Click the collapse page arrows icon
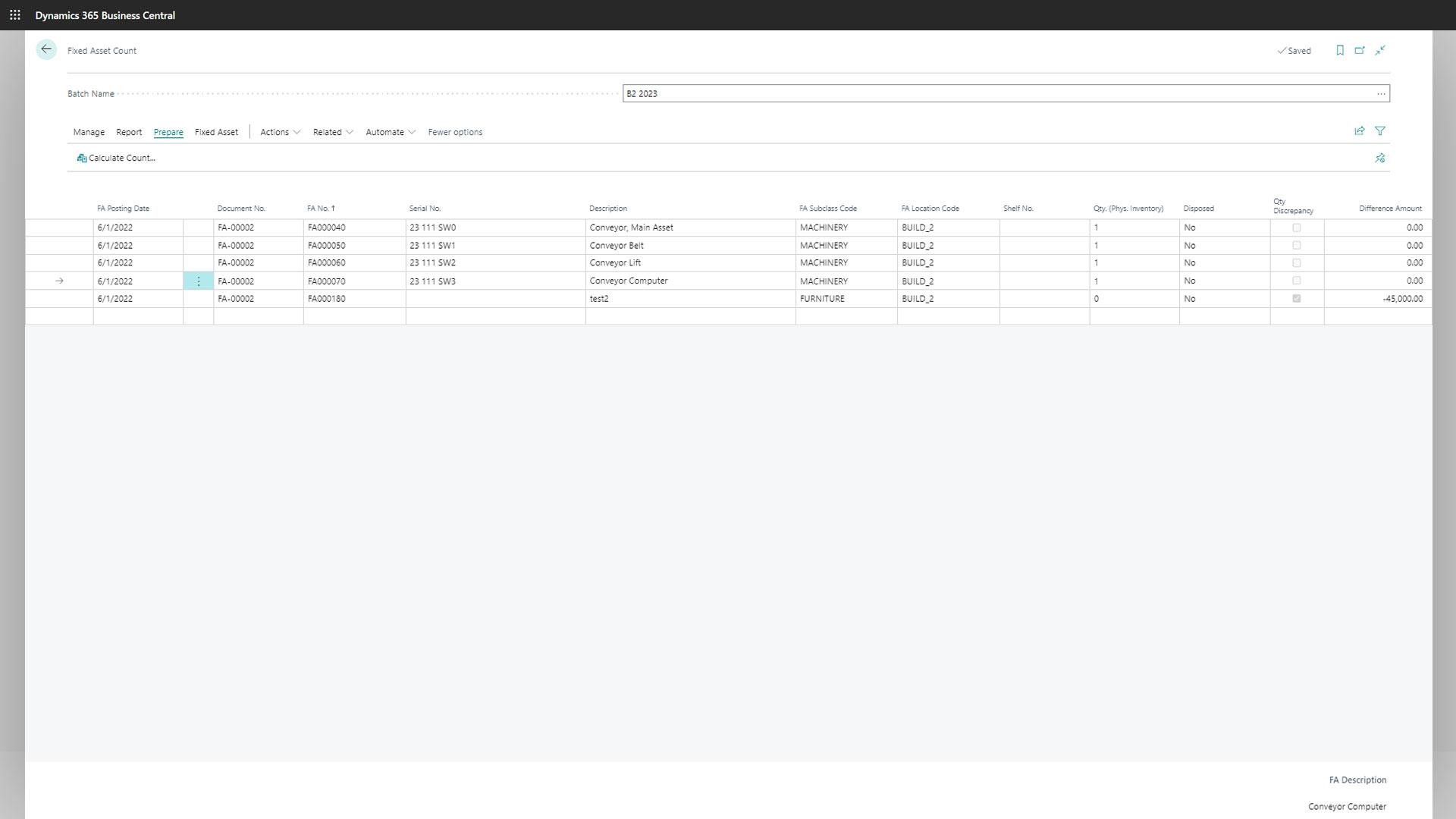The image size is (1456, 819). click(1380, 51)
